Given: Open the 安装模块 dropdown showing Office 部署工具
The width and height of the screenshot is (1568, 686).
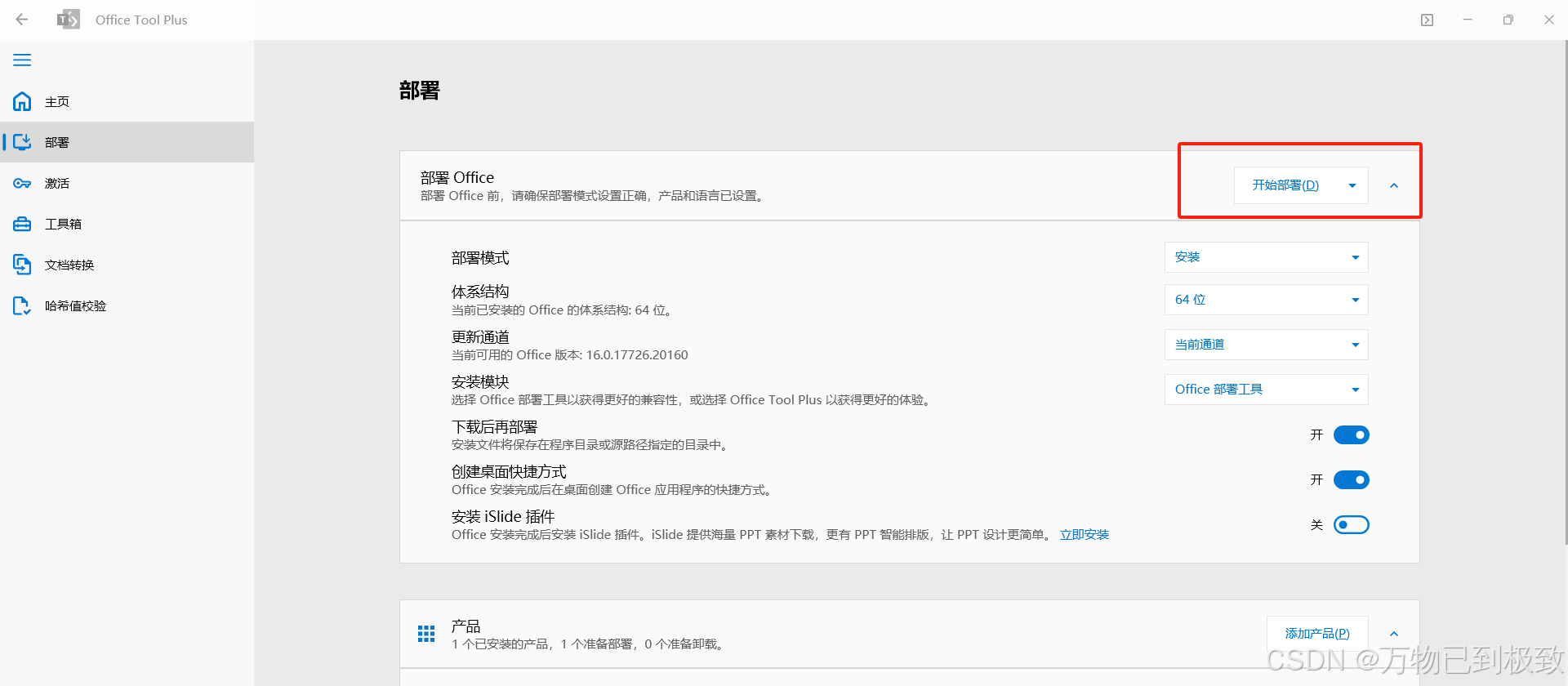Looking at the screenshot, I should click(1266, 390).
